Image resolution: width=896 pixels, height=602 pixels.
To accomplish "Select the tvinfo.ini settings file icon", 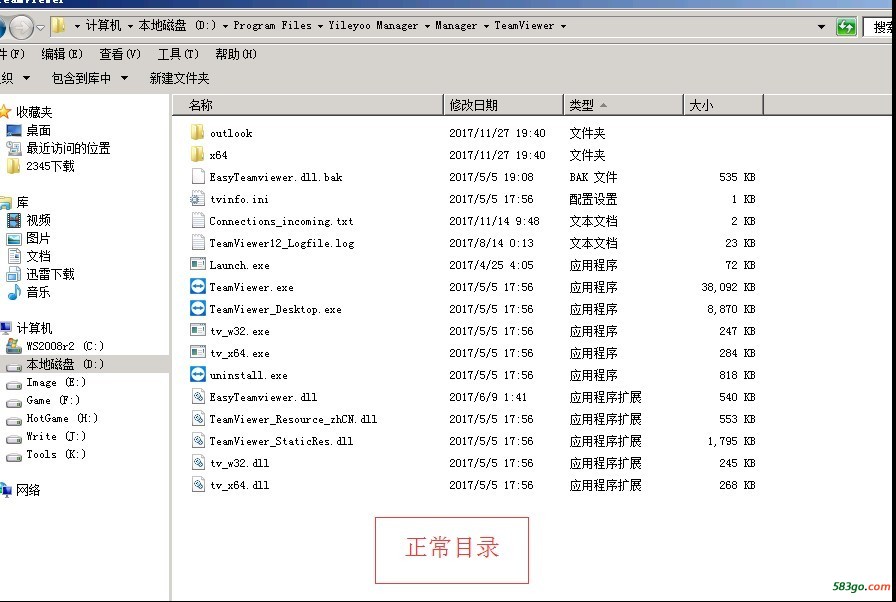I will coord(198,199).
